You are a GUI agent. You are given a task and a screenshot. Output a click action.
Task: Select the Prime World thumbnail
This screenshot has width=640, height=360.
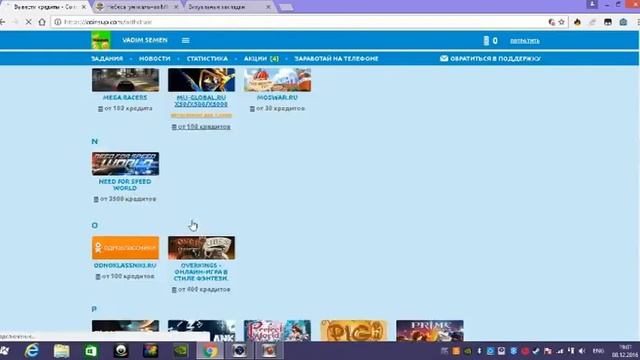(430, 331)
